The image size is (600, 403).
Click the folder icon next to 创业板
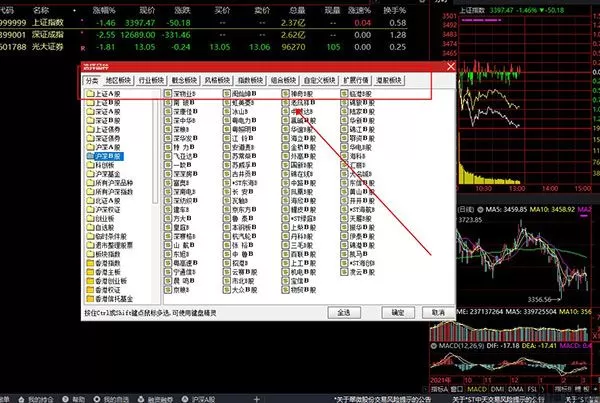point(90,219)
